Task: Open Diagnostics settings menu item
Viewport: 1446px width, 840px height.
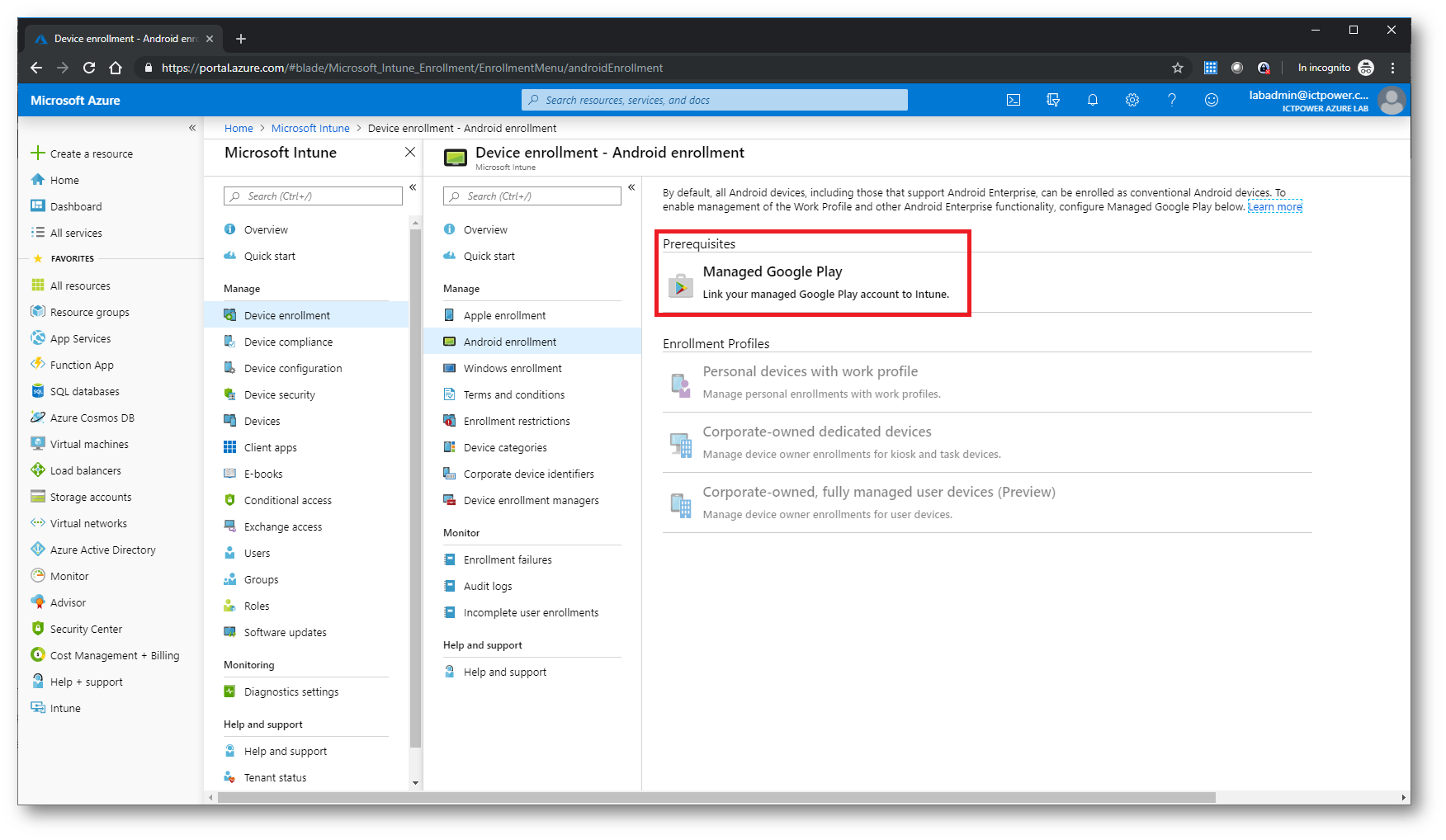Action: 306,691
